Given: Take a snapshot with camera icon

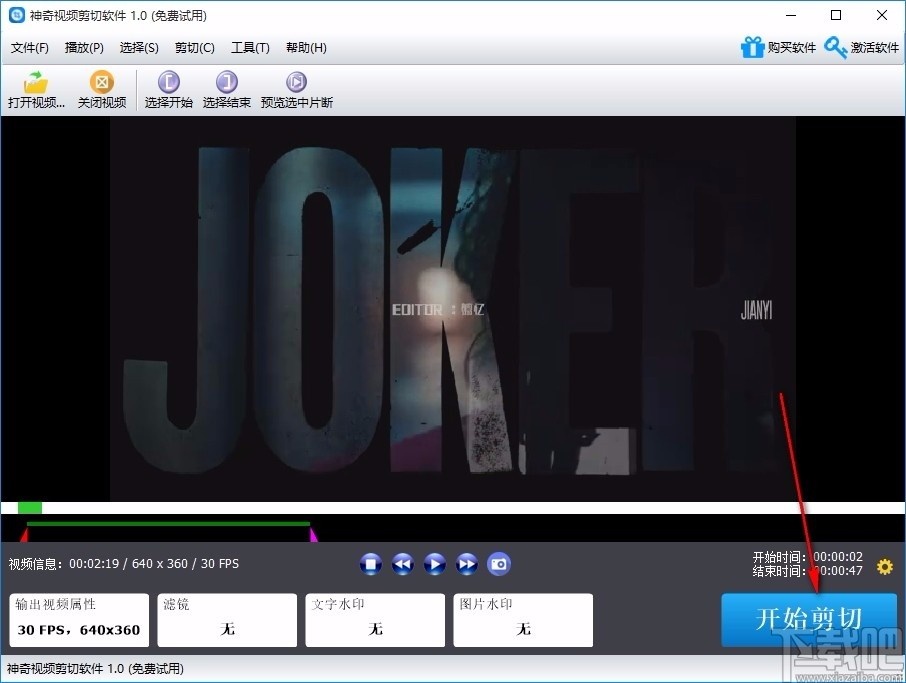Looking at the screenshot, I should click(x=499, y=564).
